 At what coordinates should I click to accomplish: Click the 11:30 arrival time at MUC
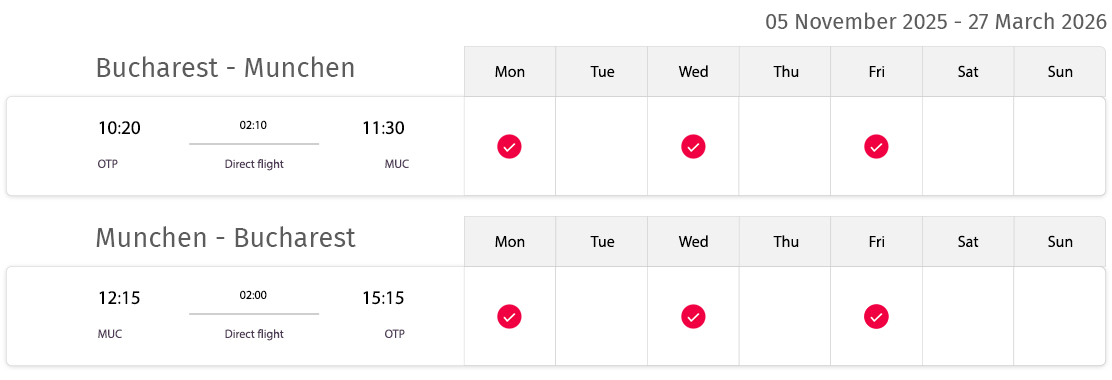pyautogui.click(x=383, y=128)
